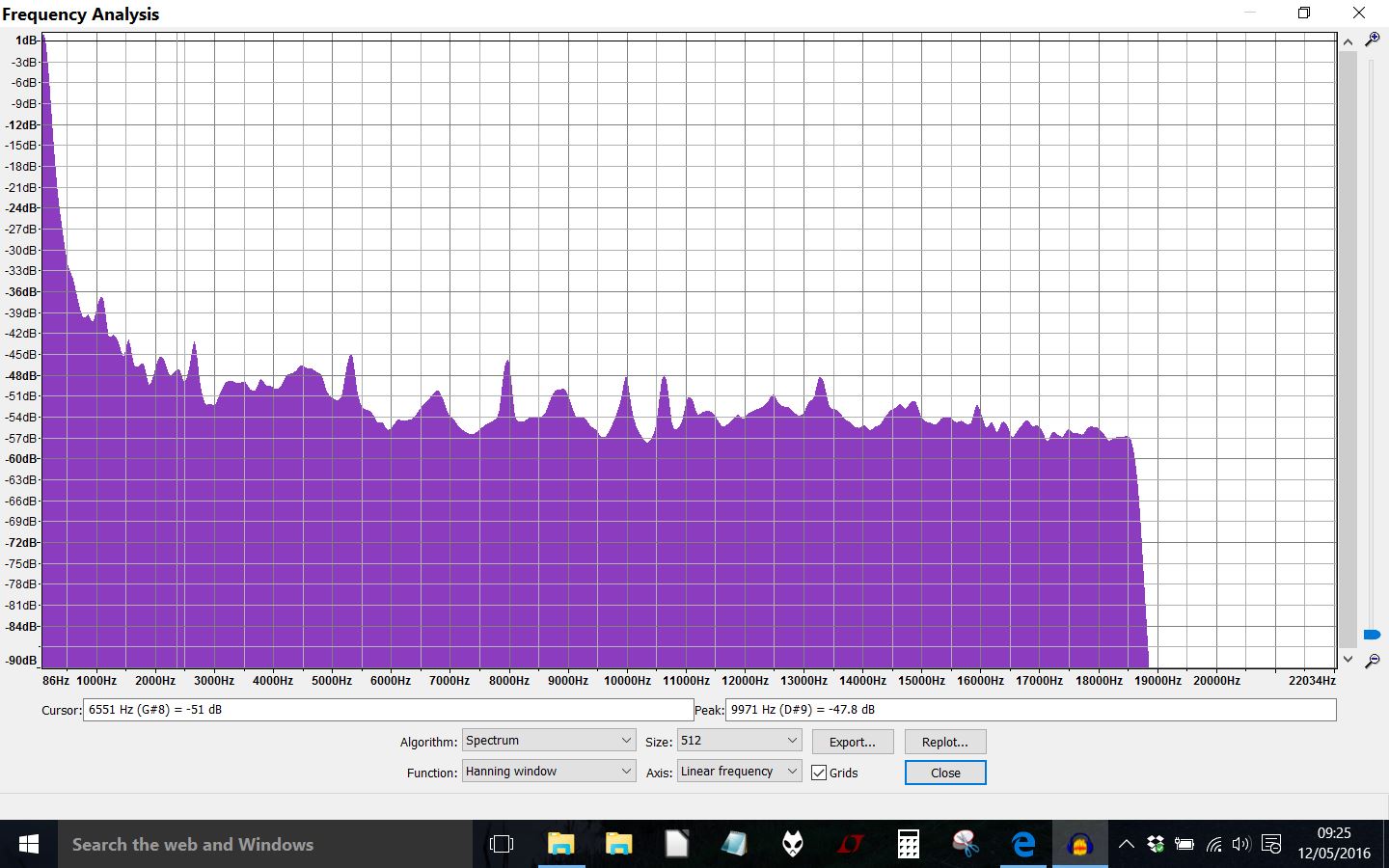The width and height of the screenshot is (1389, 868).
Task: Open the first File Explorer taskbar icon
Action: pyautogui.click(x=560, y=844)
